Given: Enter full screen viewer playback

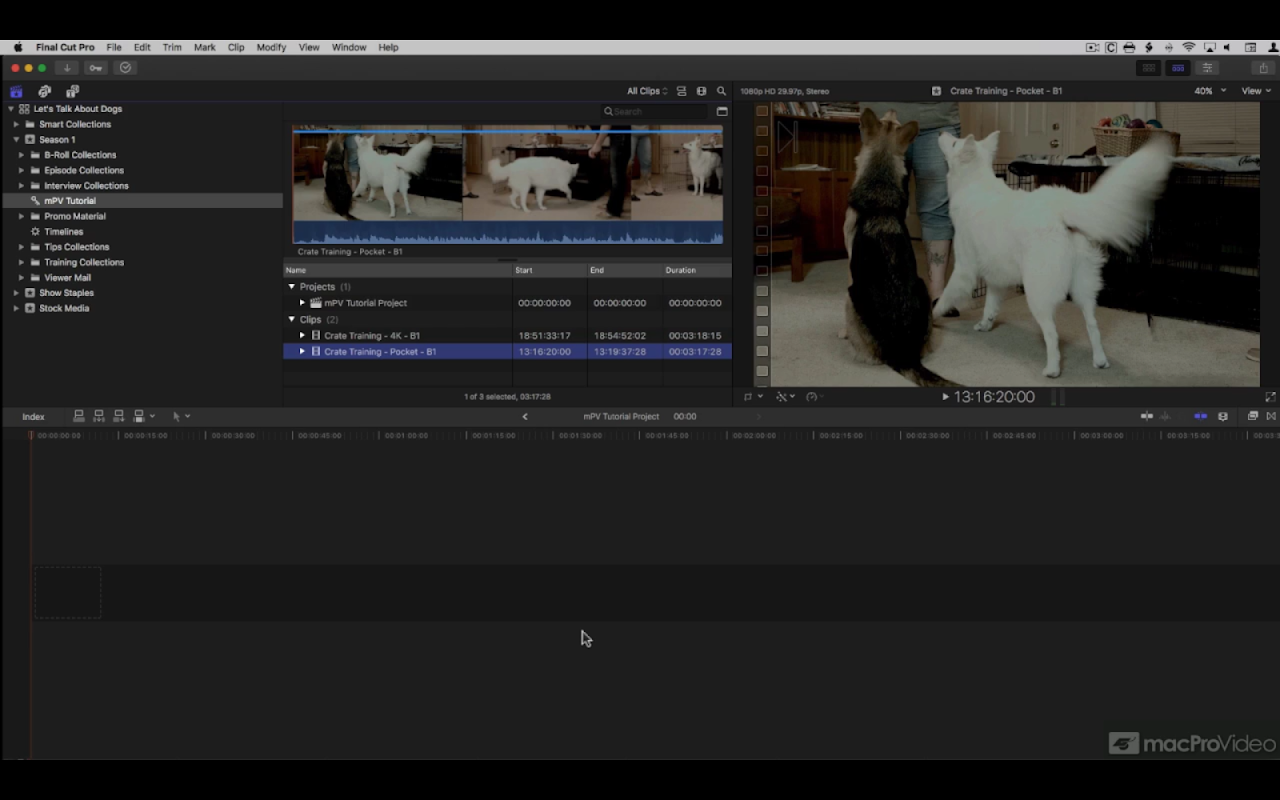Looking at the screenshot, I should click(x=1270, y=397).
